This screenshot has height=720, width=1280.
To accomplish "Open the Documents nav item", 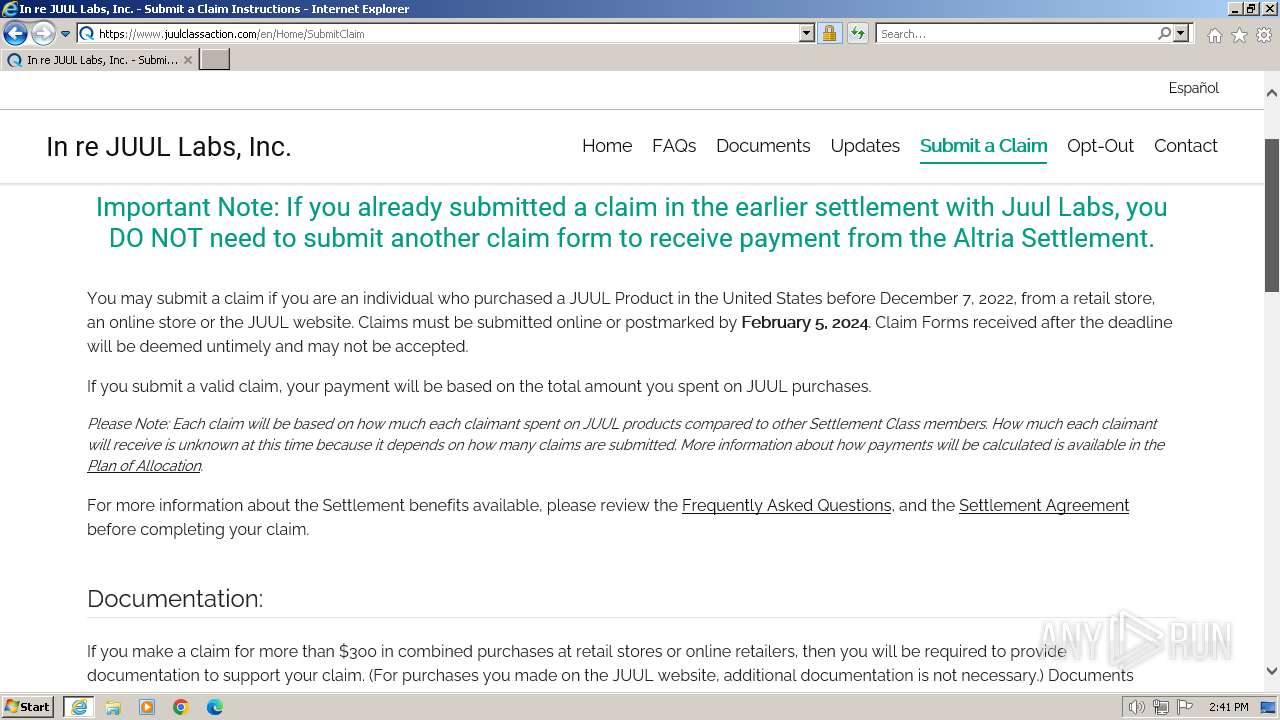I will point(763,146).
